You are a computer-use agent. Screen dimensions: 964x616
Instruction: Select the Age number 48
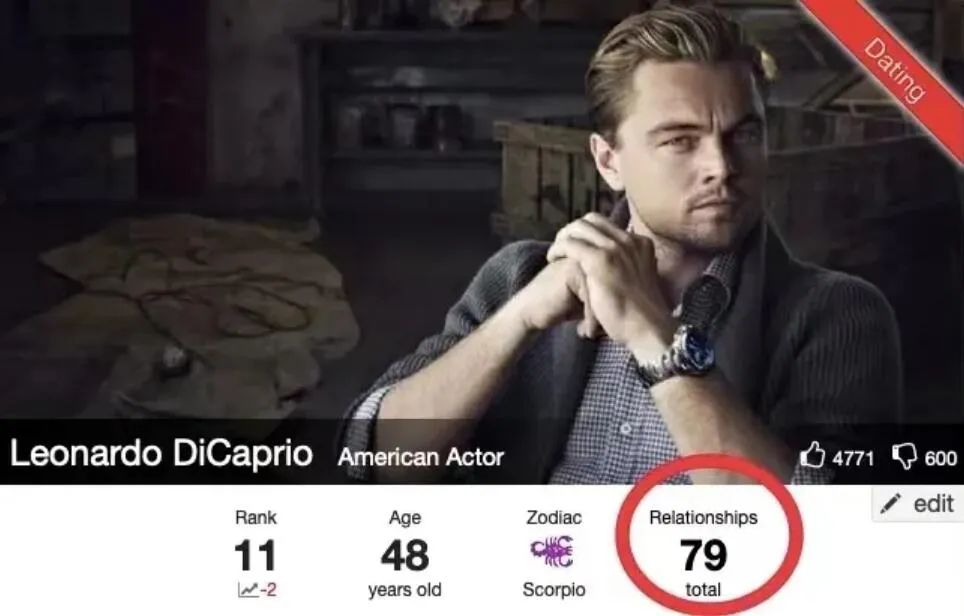(x=405, y=555)
